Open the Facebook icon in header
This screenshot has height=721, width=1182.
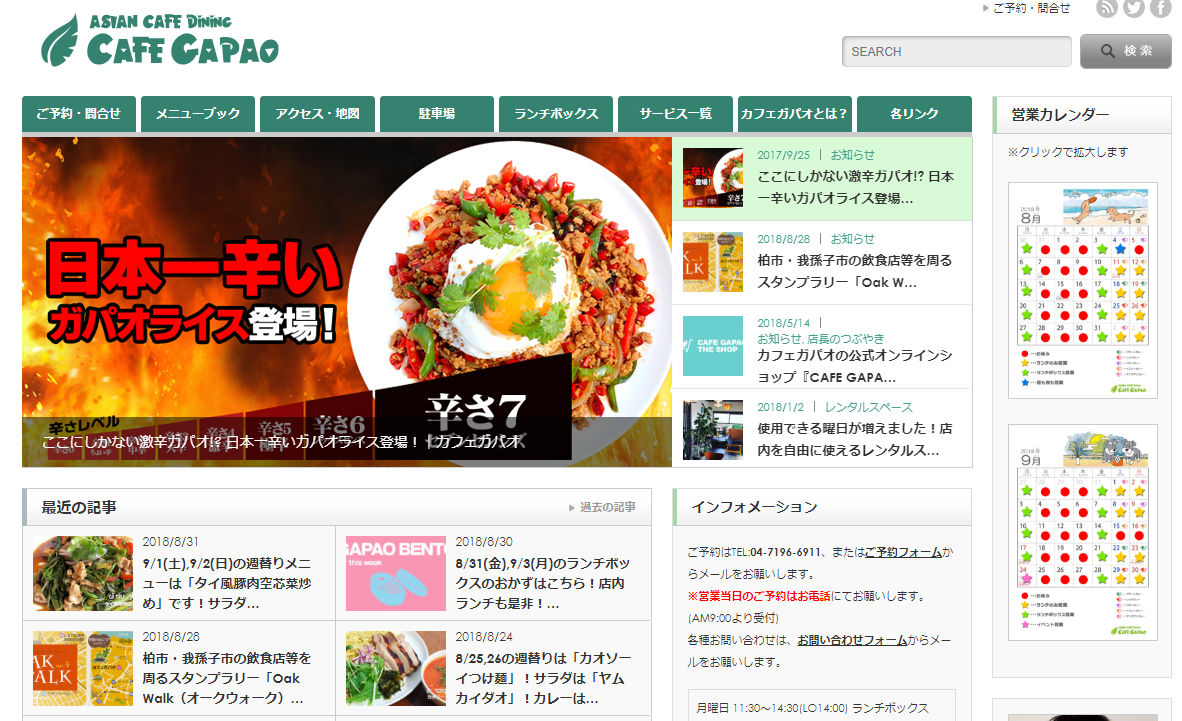[x=1159, y=8]
